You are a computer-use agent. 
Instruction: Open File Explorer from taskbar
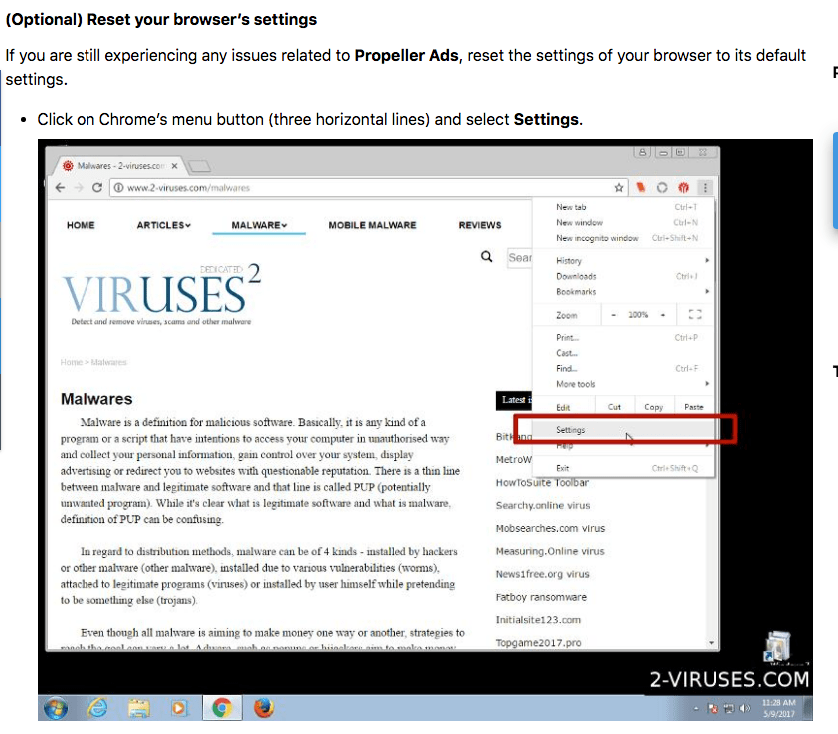[139, 708]
